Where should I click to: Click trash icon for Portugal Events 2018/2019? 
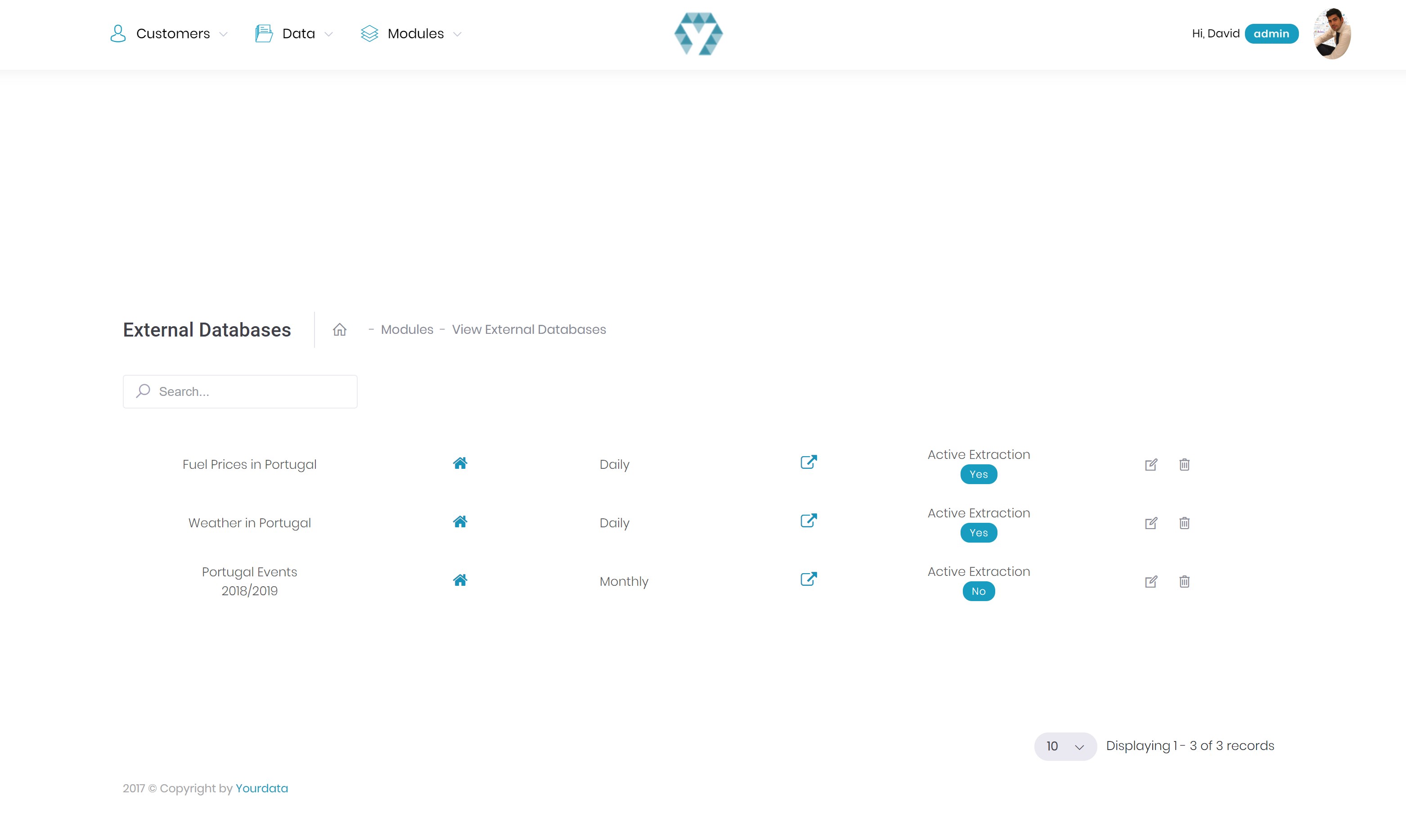1184,581
